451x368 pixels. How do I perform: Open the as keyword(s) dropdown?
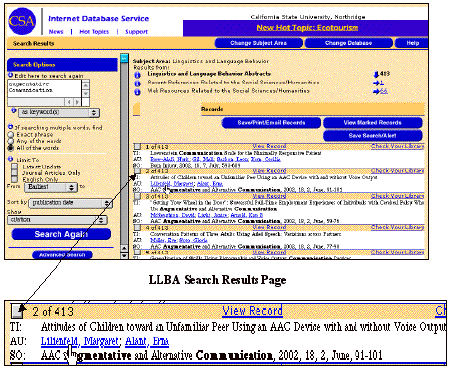pos(59,112)
